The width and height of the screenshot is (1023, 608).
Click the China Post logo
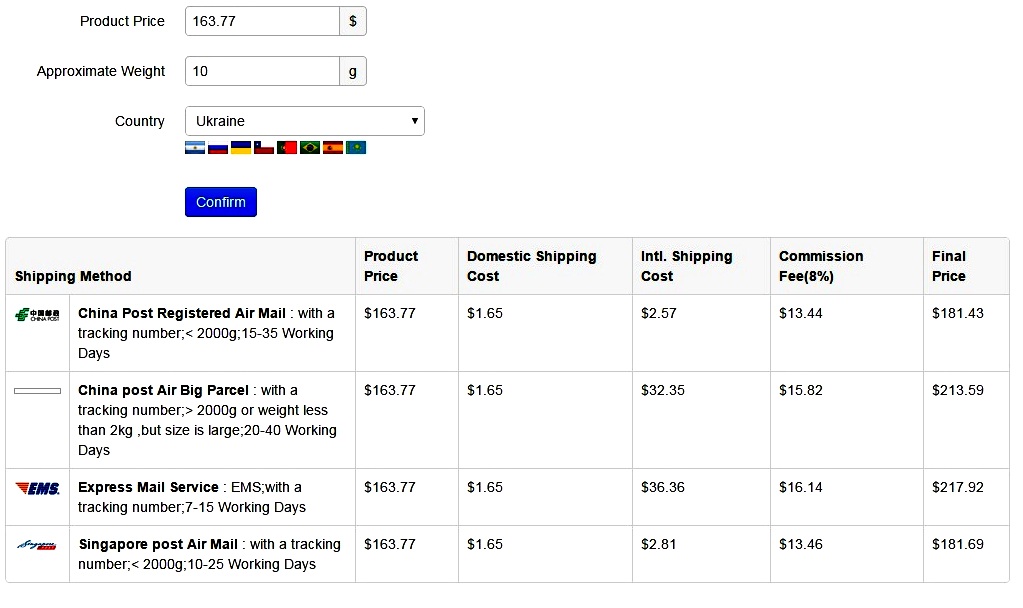[x=37, y=315]
